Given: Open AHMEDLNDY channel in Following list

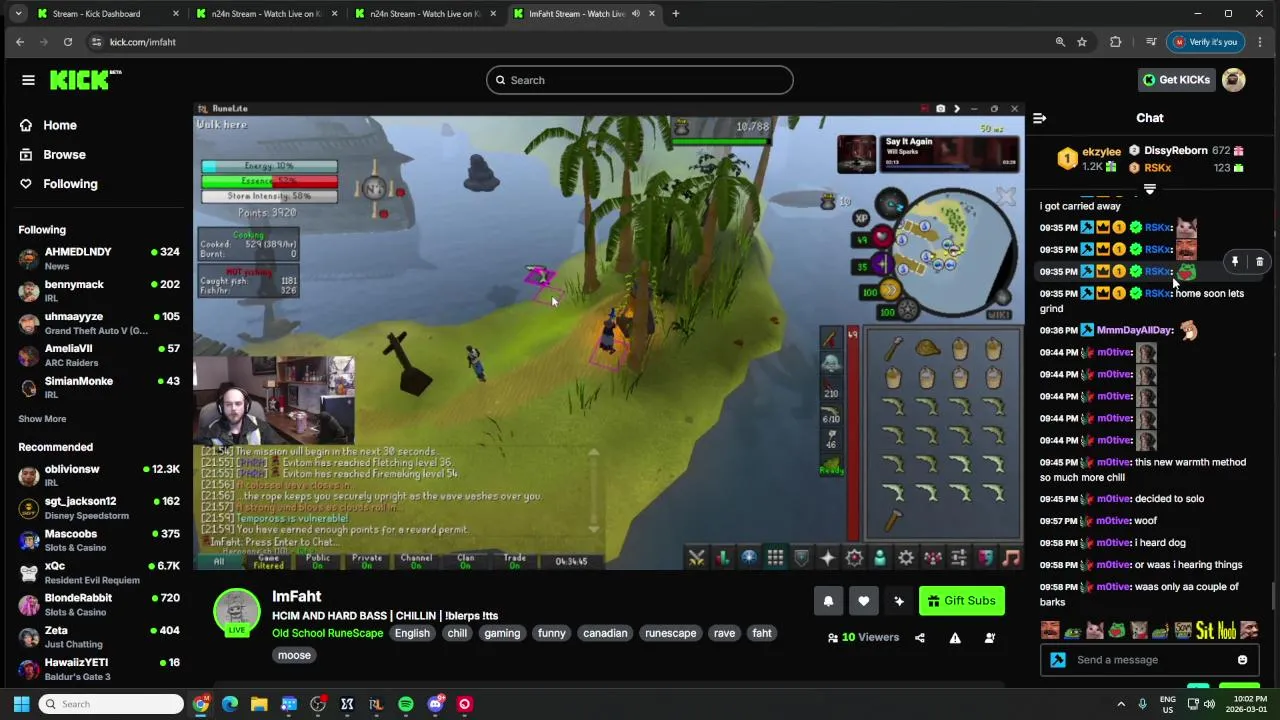Looking at the screenshot, I should pos(98,258).
